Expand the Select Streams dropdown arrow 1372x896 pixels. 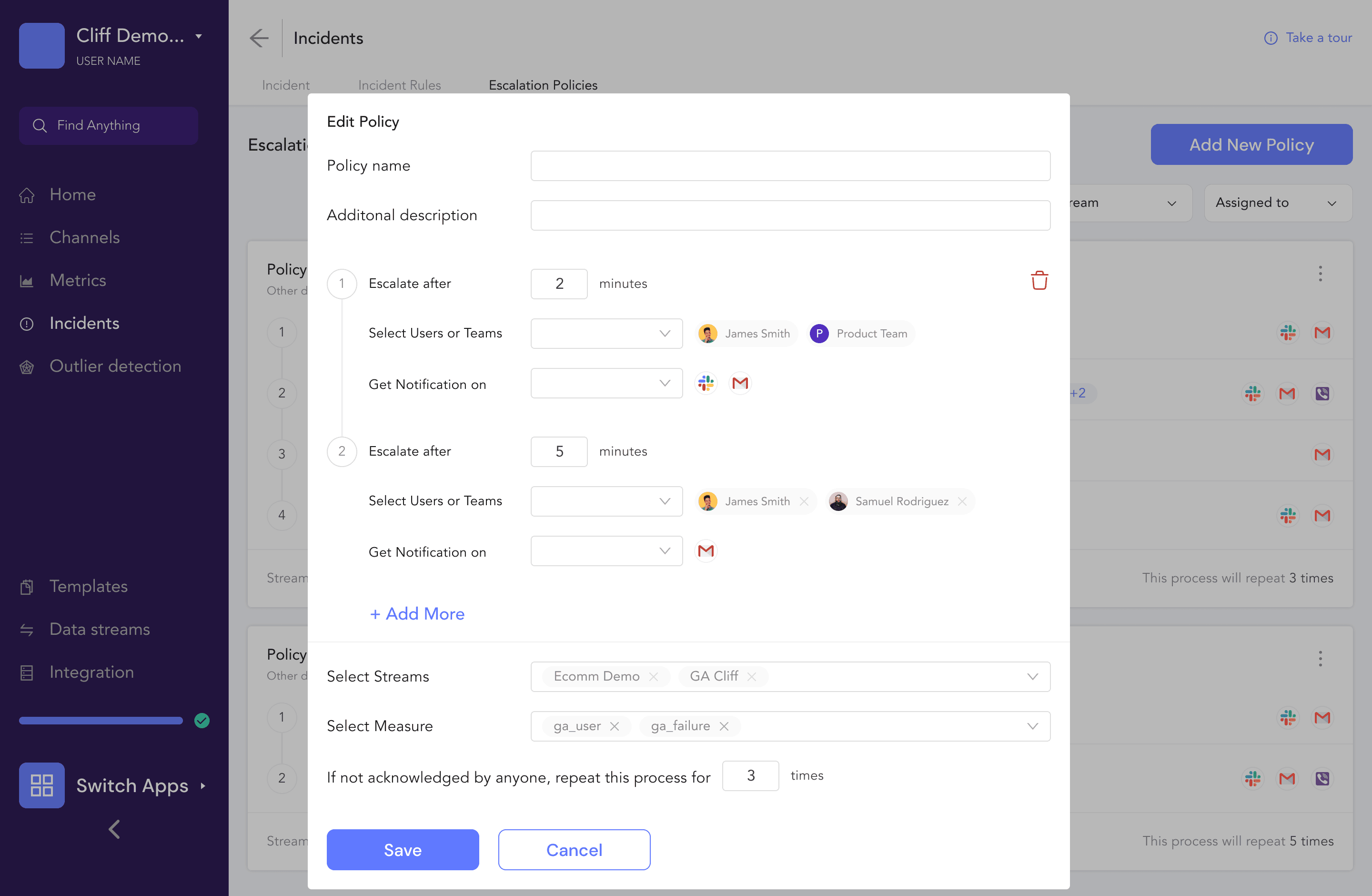click(x=1032, y=676)
